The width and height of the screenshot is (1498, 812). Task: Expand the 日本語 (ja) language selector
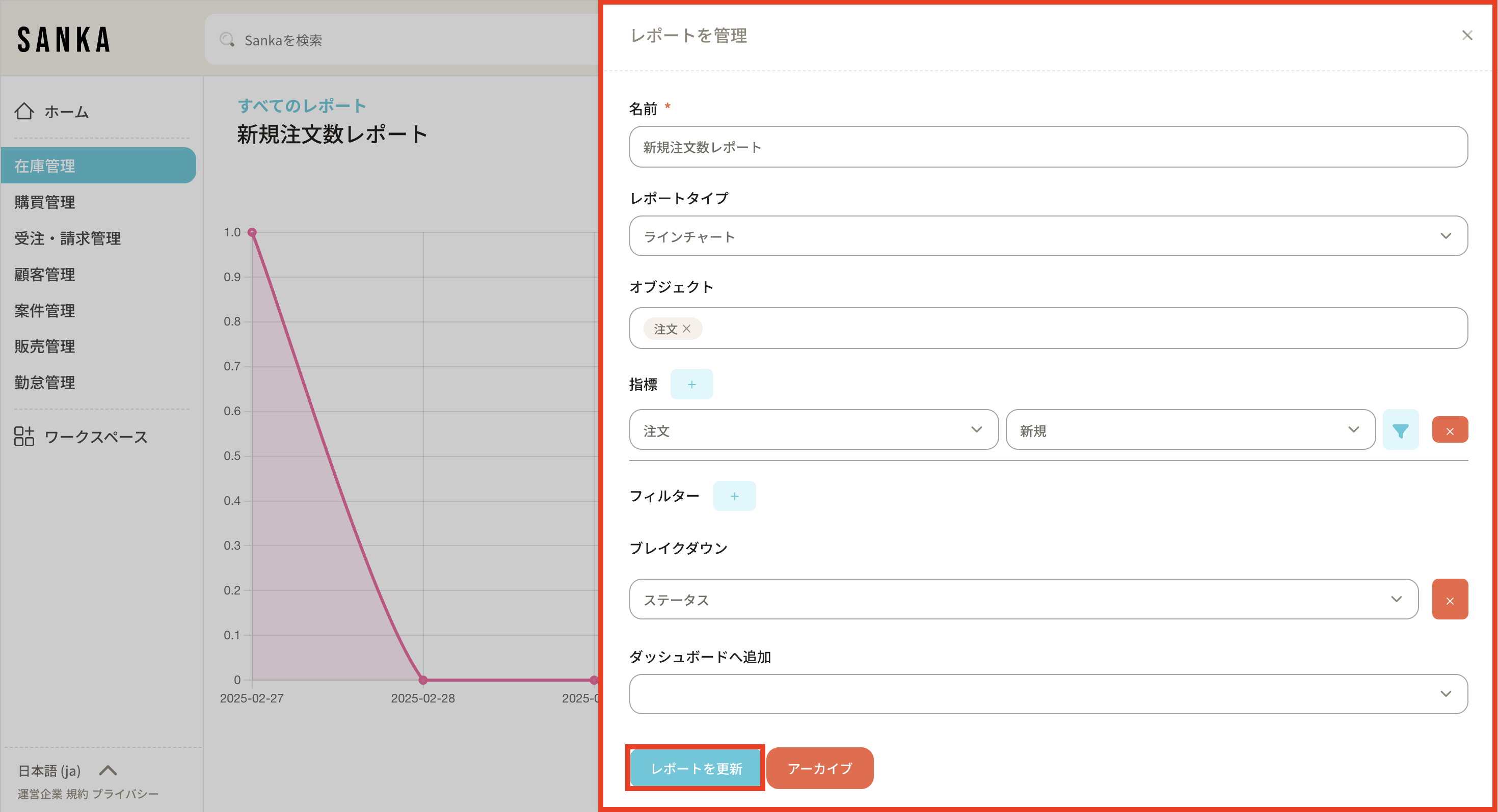[x=108, y=771]
